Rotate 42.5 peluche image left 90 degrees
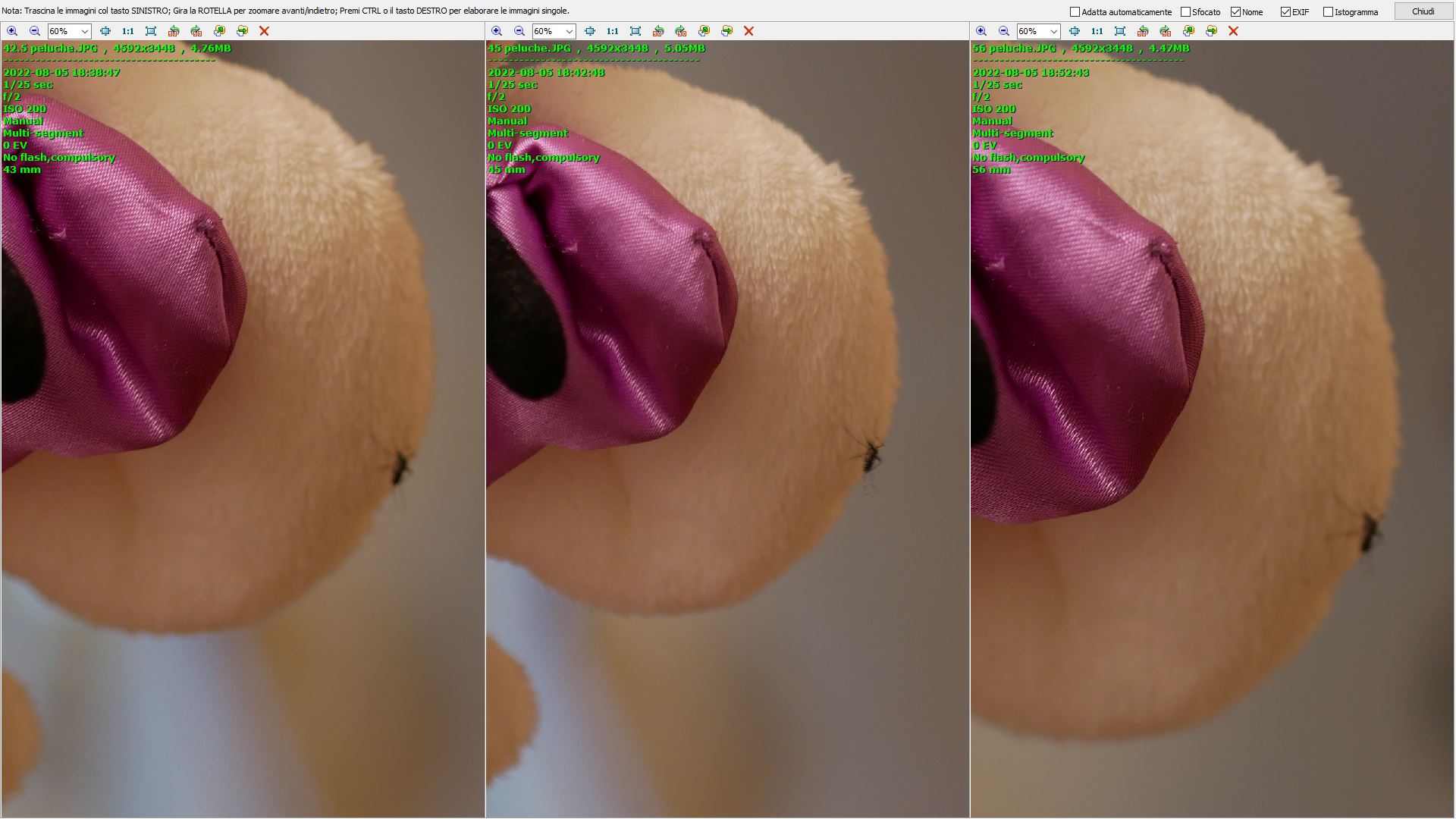1456x819 pixels. [174, 31]
